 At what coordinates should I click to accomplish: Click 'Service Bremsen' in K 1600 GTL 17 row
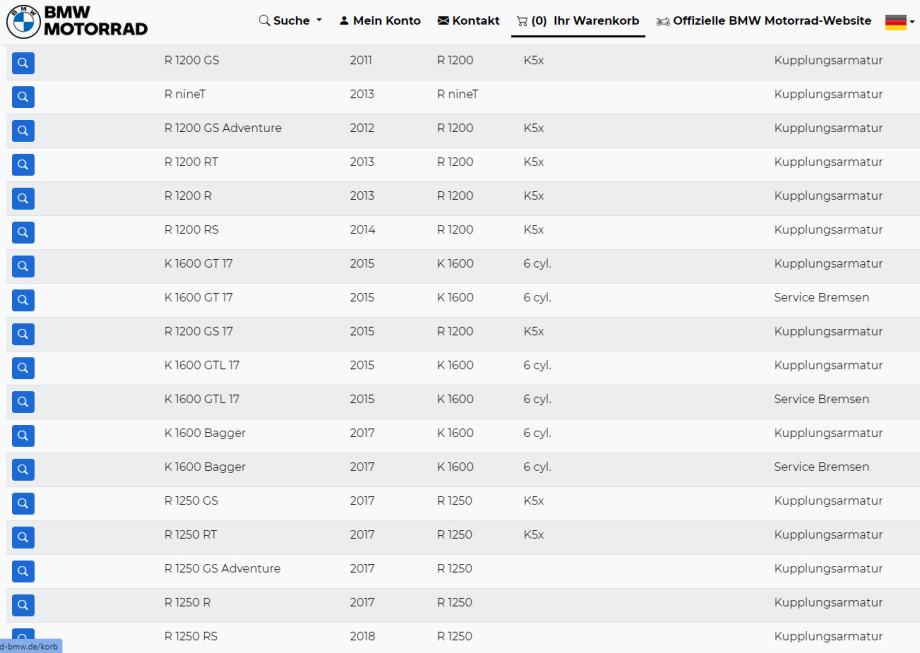click(821, 399)
